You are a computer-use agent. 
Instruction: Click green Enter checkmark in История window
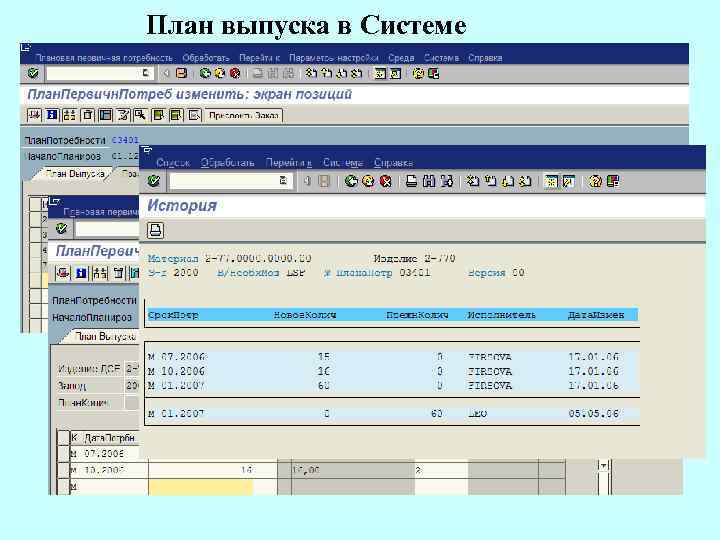pos(154,180)
